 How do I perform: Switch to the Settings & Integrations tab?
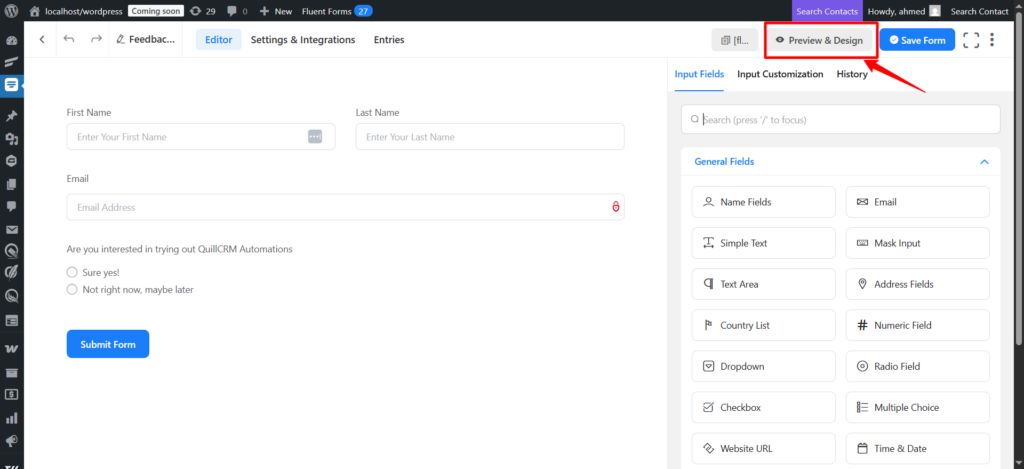[303, 40]
